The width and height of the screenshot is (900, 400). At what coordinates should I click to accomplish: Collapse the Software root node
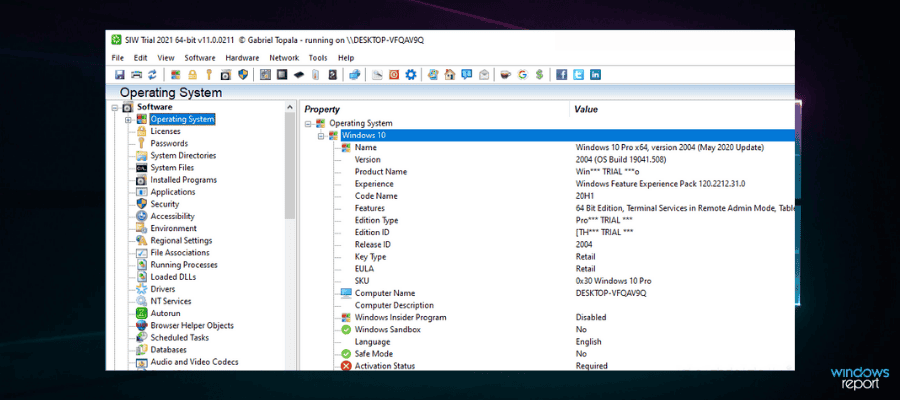(115, 107)
